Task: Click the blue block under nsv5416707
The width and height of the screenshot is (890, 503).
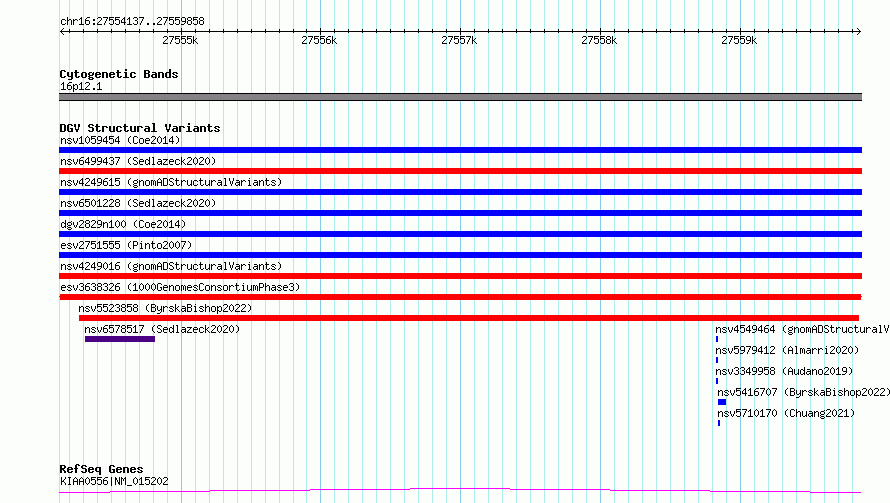Action: pyautogui.click(x=722, y=402)
